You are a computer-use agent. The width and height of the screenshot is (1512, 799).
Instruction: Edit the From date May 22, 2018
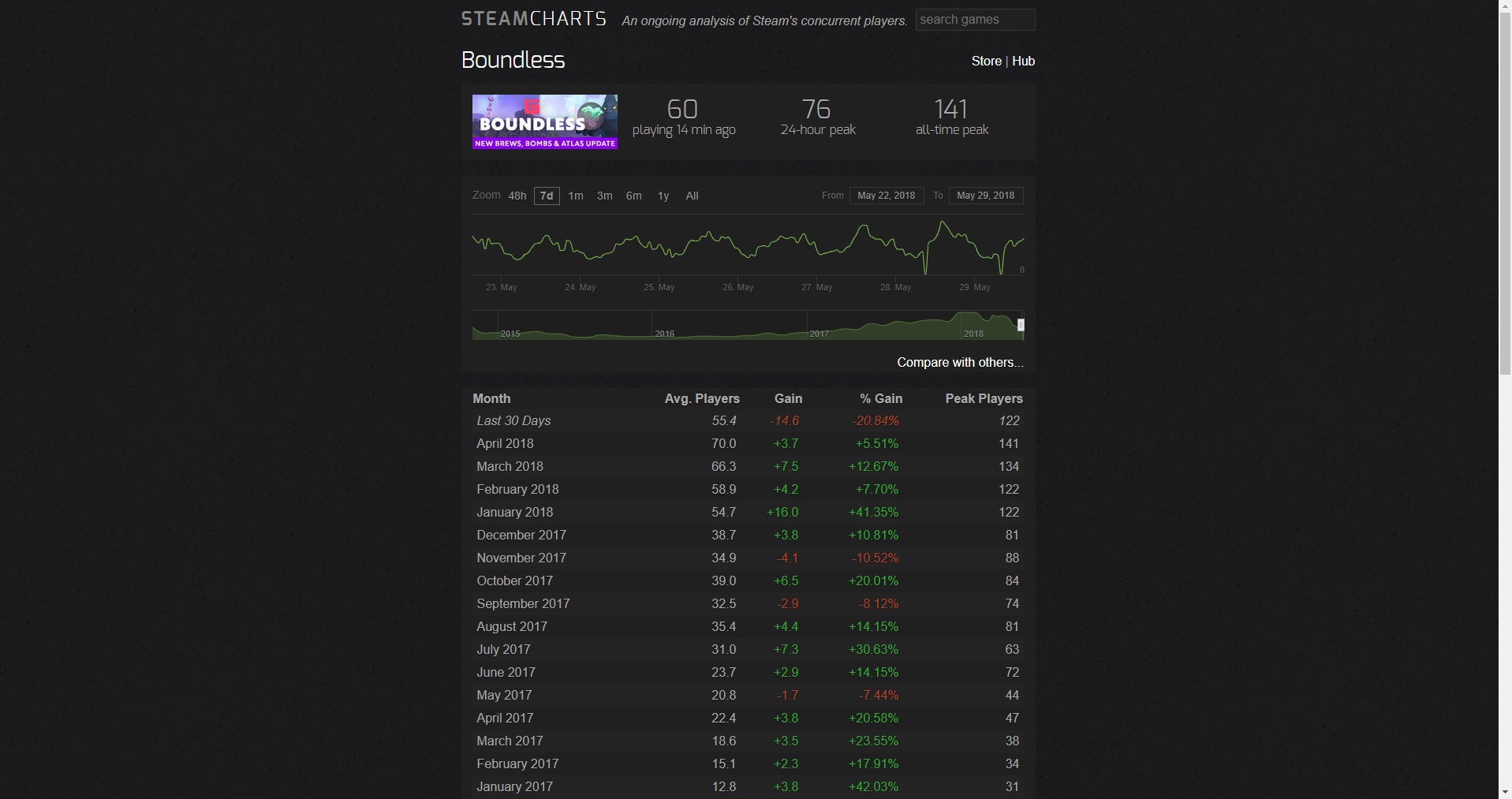[x=887, y=196]
